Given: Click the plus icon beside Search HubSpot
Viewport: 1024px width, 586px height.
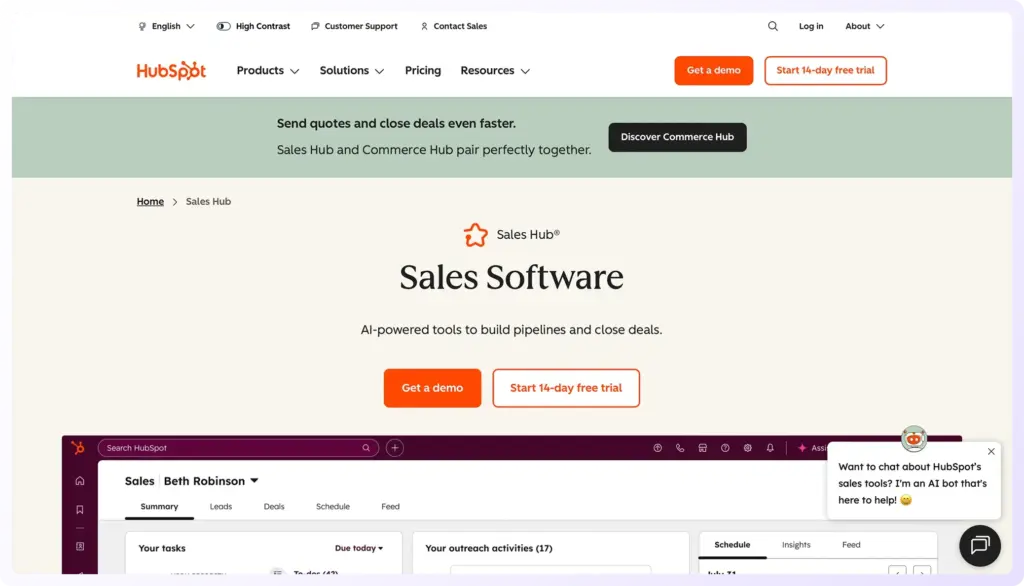Looking at the screenshot, I should (x=395, y=448).
